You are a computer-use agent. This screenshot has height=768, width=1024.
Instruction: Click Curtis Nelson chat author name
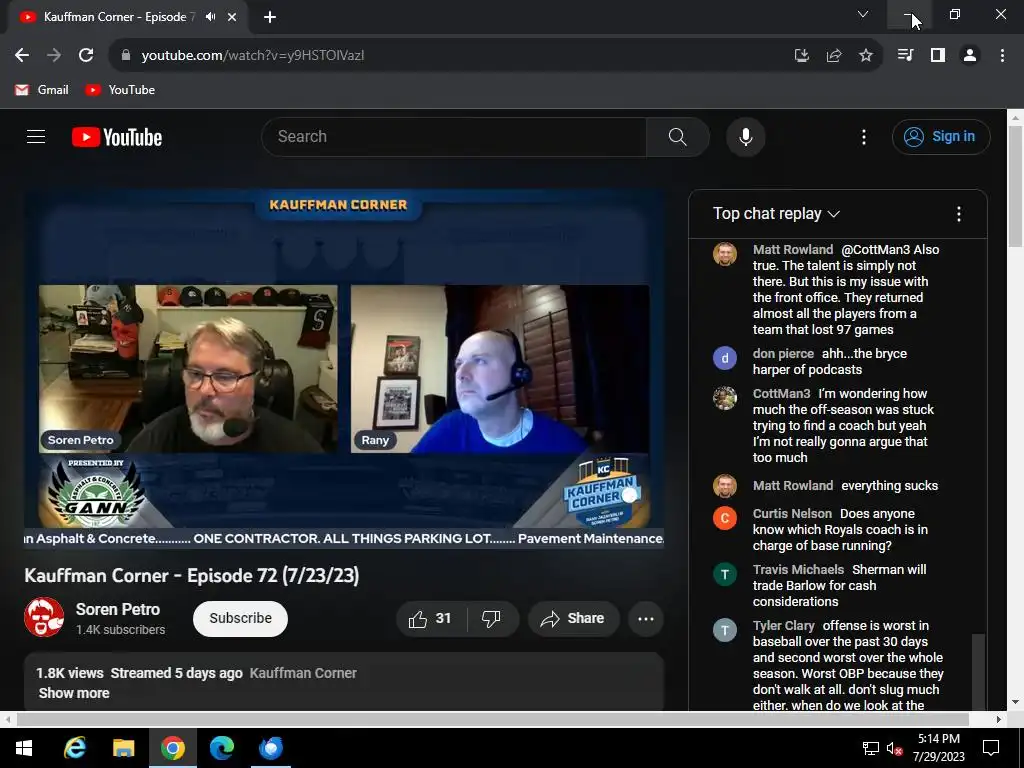792,513
